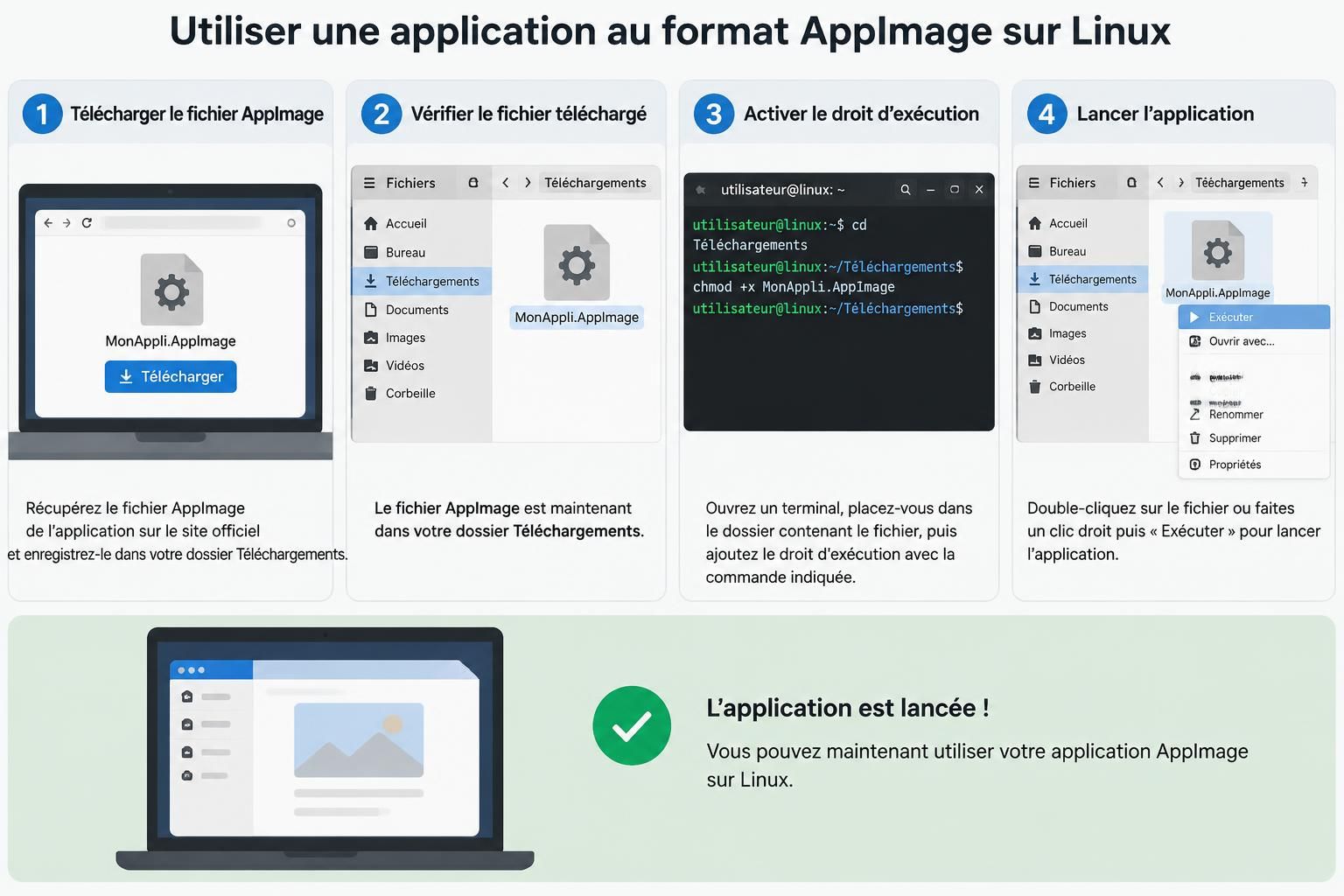Screen dimensions: 1344x896
Task: Choose Ouvrir avec... in context menu
Action: 1254,341
